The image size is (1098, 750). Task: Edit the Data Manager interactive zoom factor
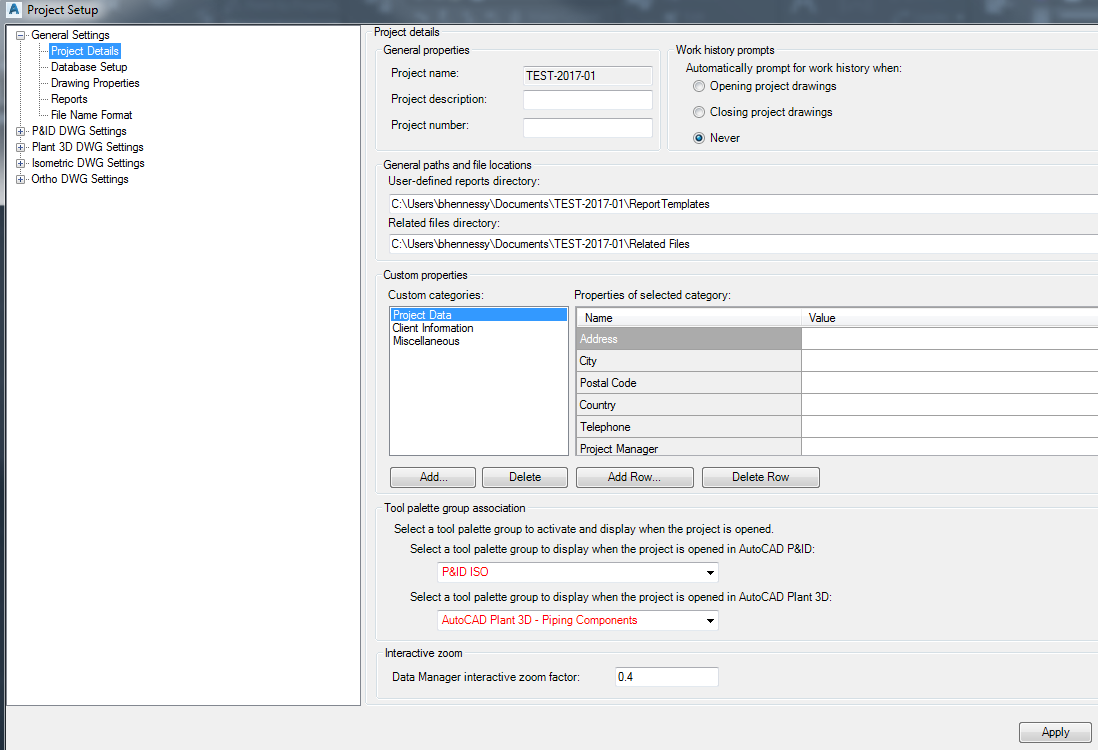click(666, 676)
